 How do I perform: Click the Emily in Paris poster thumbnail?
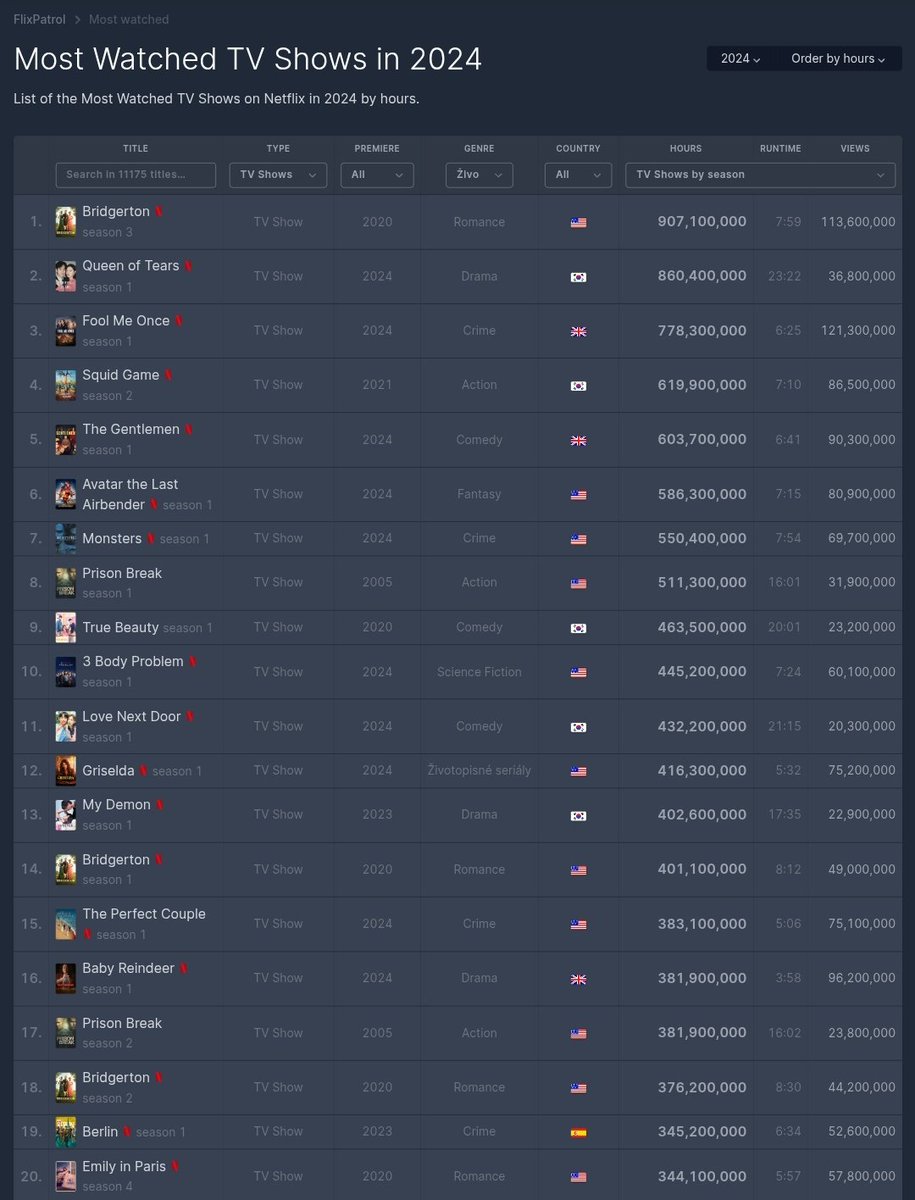[65, 1176]
